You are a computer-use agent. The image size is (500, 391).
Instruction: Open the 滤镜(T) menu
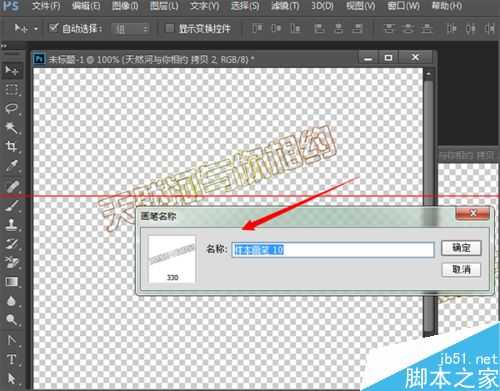tap(285, 6)
